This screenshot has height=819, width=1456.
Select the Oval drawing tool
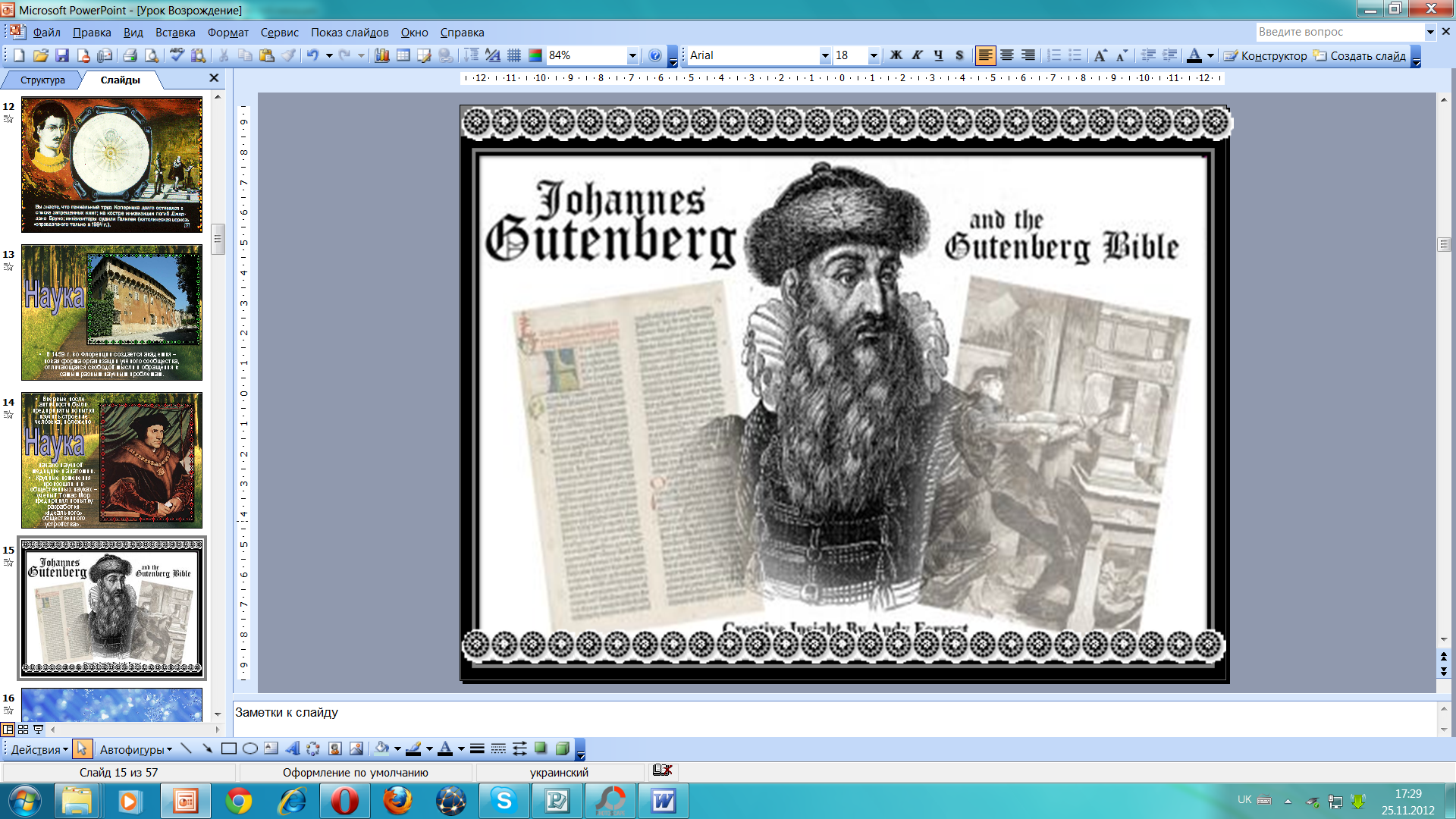[x=249, y=749]
